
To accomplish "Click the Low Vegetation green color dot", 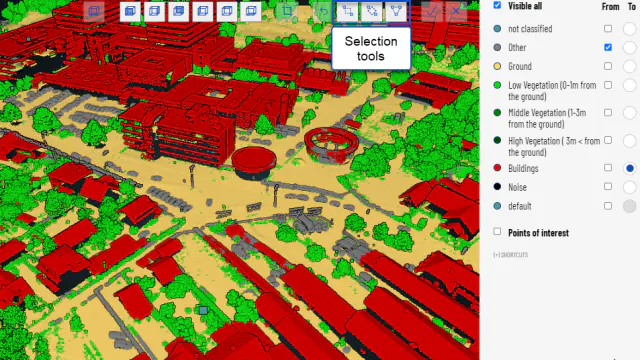I will point(497,85).
